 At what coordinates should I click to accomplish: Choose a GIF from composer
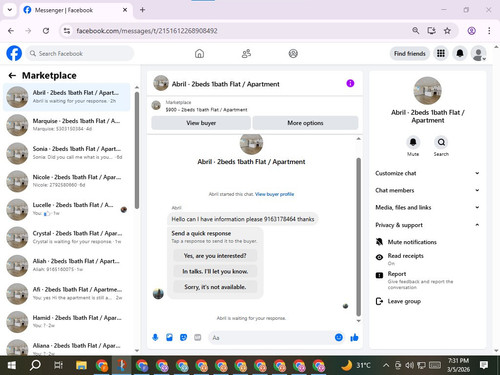pyautogui.click(x=198, y=338)
